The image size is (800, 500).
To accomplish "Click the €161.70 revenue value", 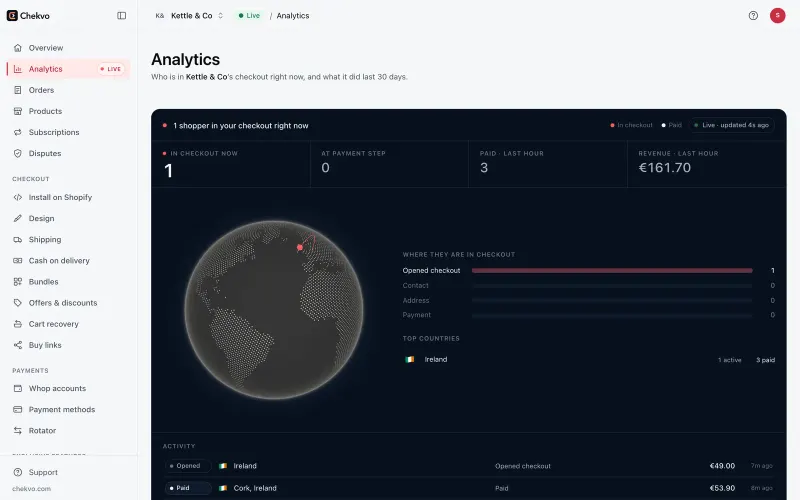I will pos(665,168).
